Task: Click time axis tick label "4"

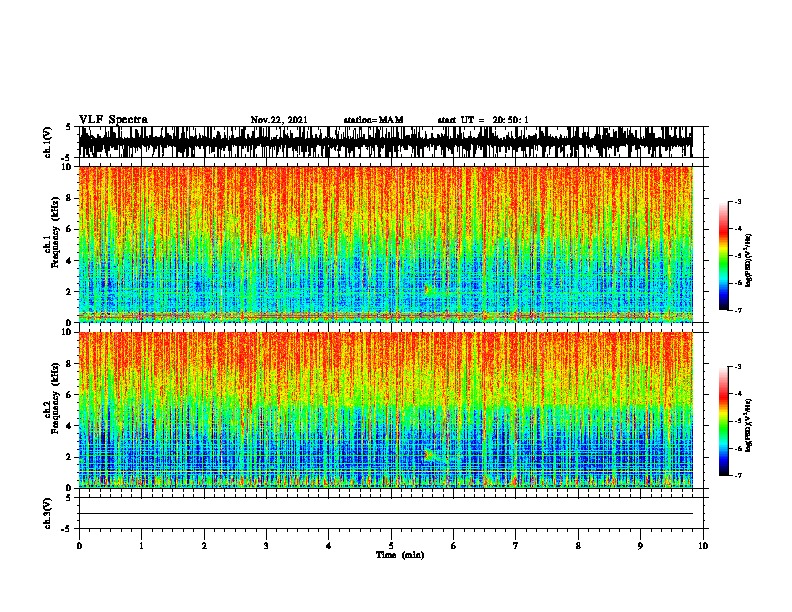Action: (x=329, y=546)
